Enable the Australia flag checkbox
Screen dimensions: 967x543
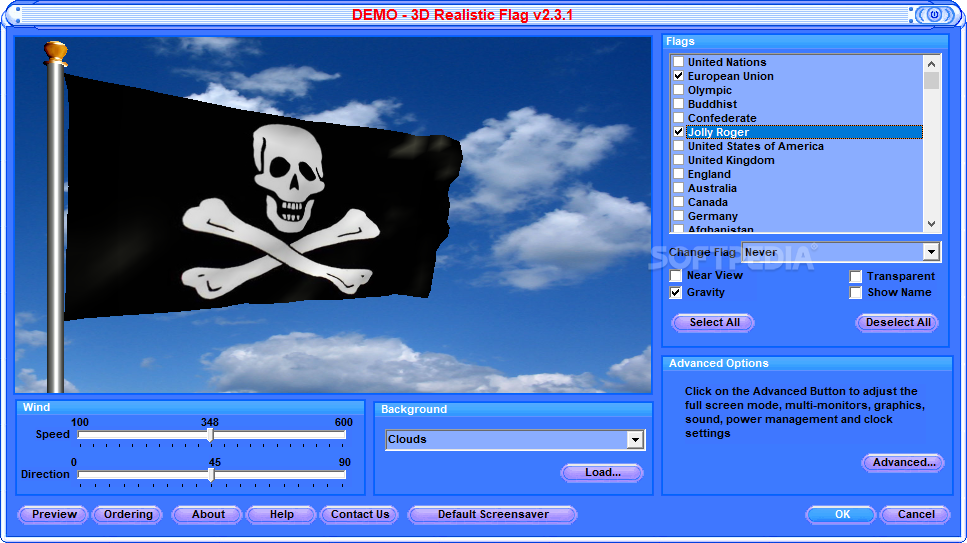tap(678, 188)
